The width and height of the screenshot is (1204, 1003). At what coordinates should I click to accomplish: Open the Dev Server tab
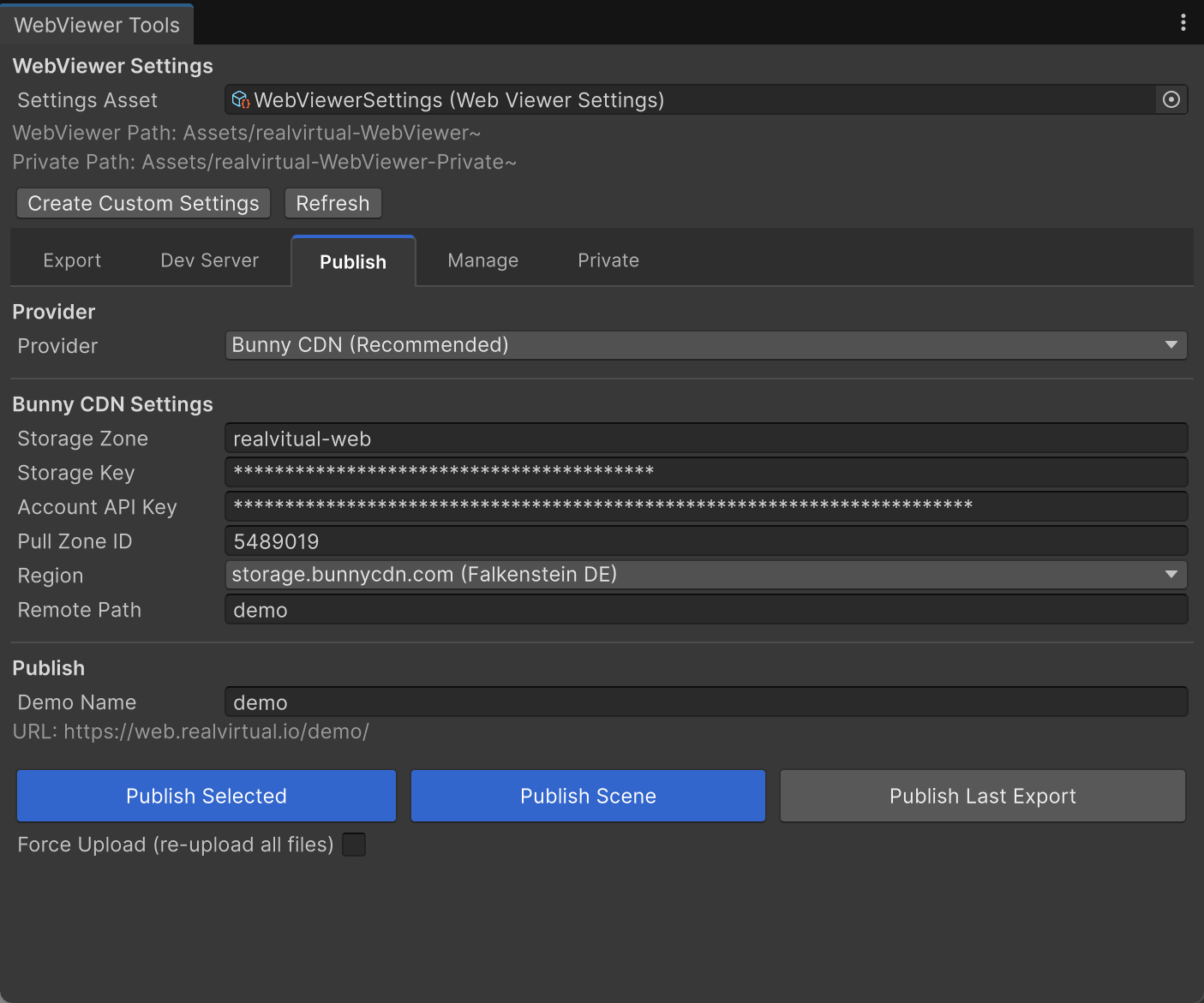pos(209,260)
